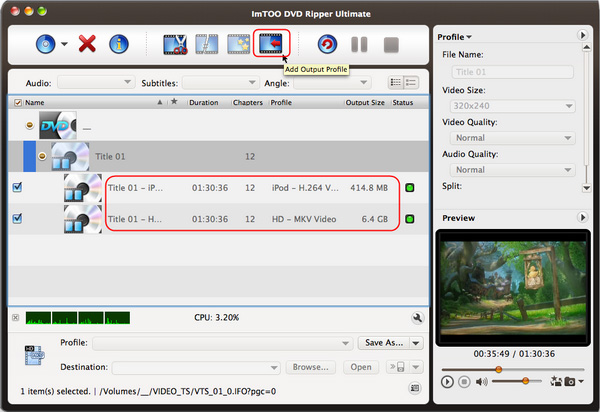
Task: Switch to detailed list view
Action: (411, 82)
